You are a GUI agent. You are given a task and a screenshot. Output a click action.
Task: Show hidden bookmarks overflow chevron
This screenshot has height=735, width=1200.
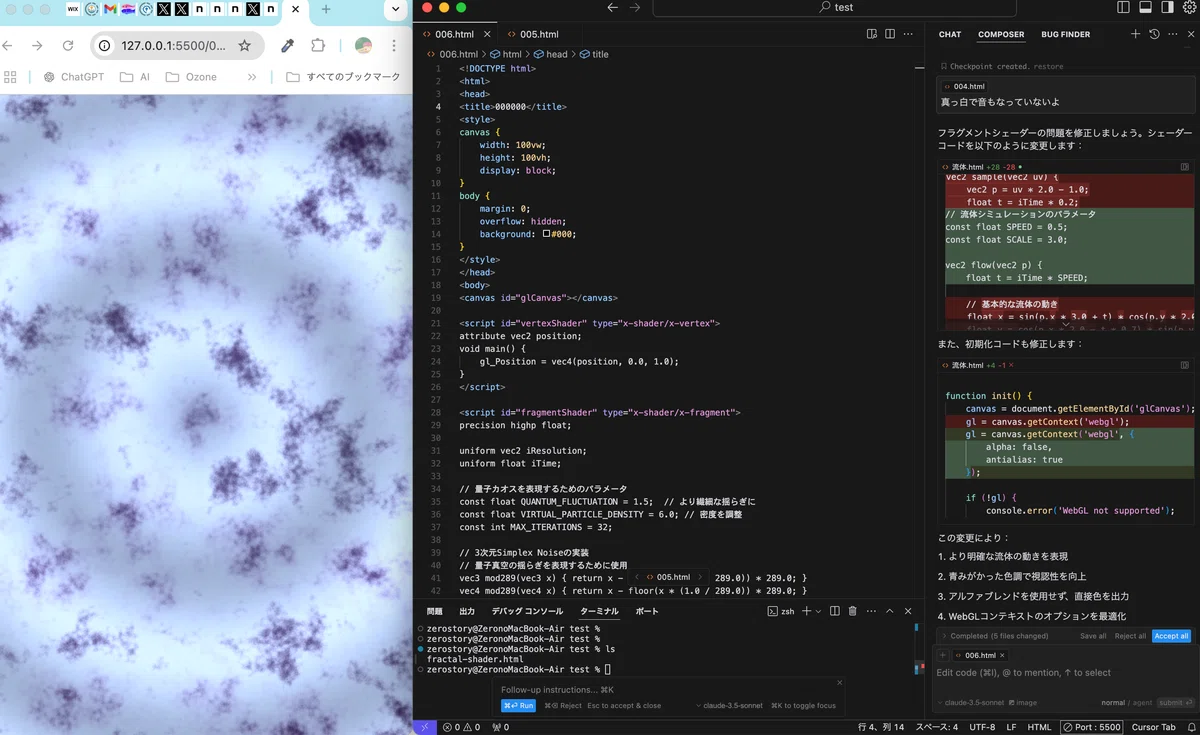(252, 76)
